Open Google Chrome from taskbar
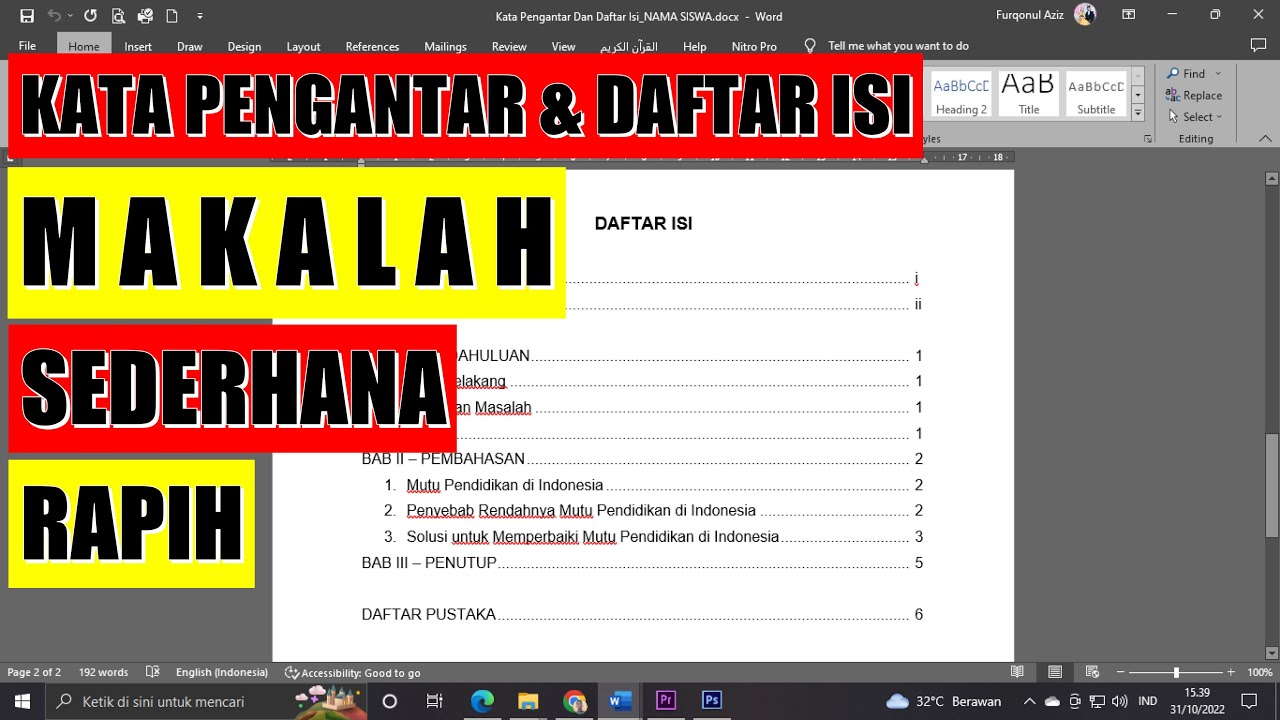The height and width of the screenshot is (720, 1280). (x=574, y=701)
